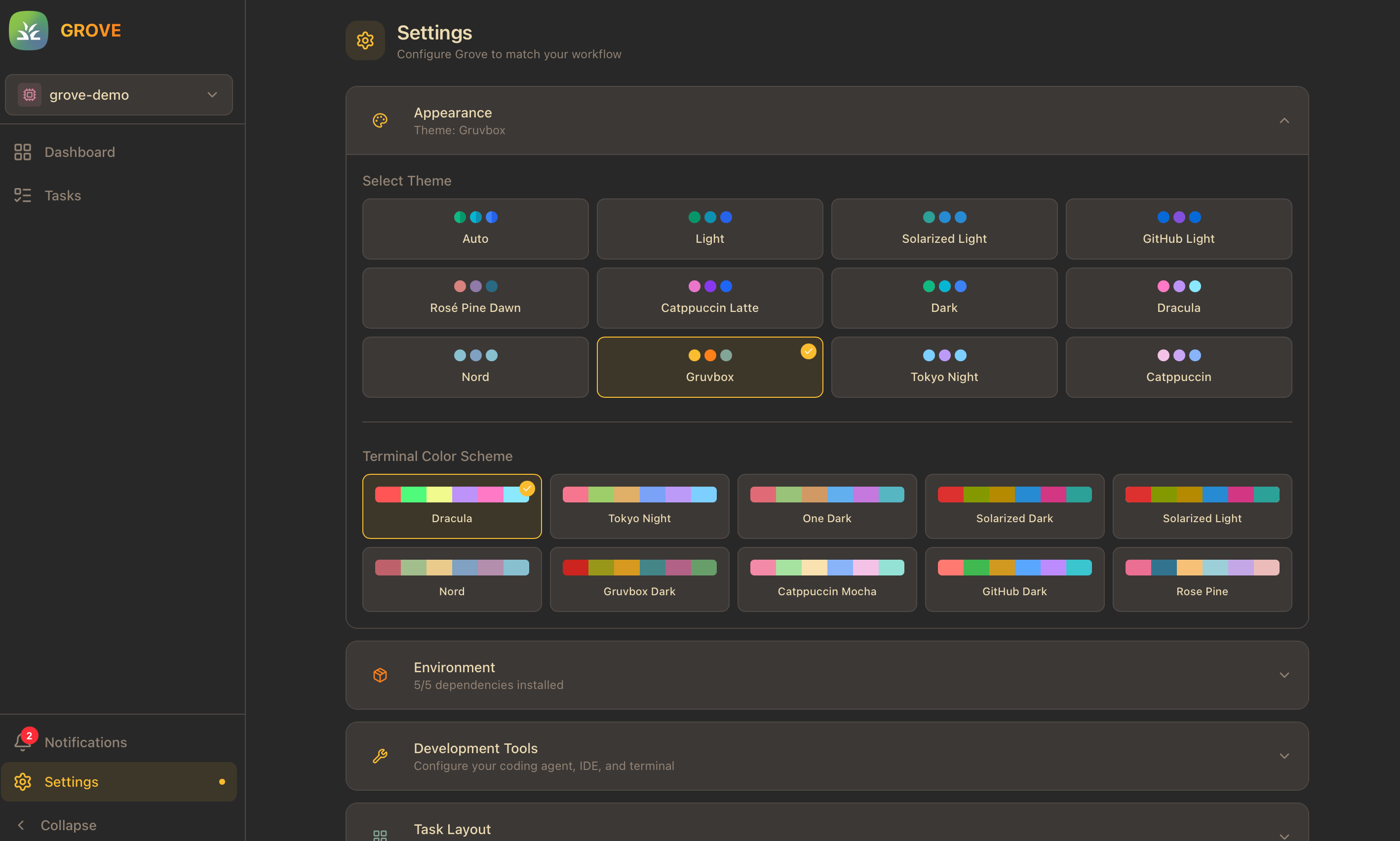Click the Environment package box icon
1400x841 pixels.
point(380,675)
